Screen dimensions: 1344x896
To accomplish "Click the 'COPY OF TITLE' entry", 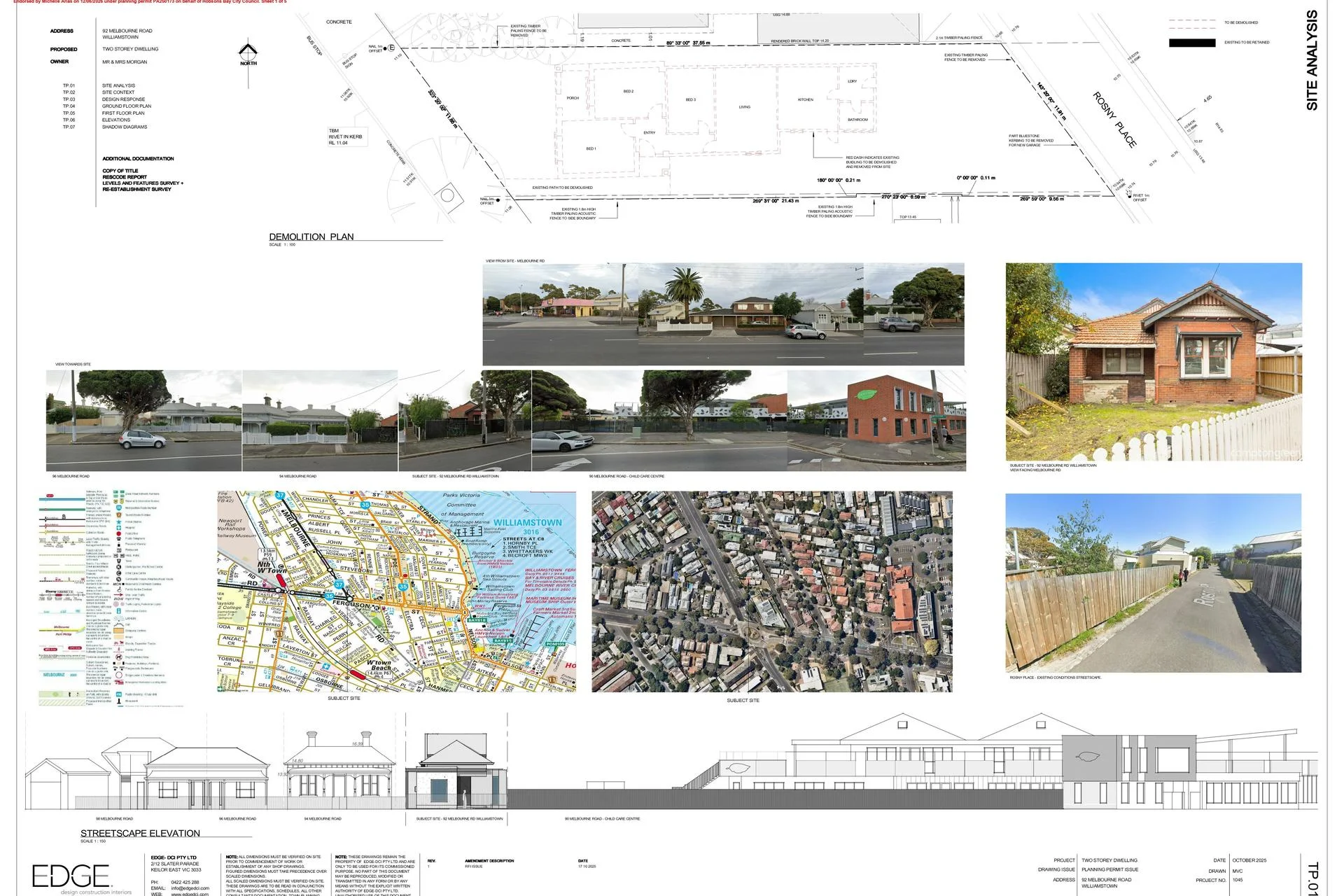I will (120, 171).
